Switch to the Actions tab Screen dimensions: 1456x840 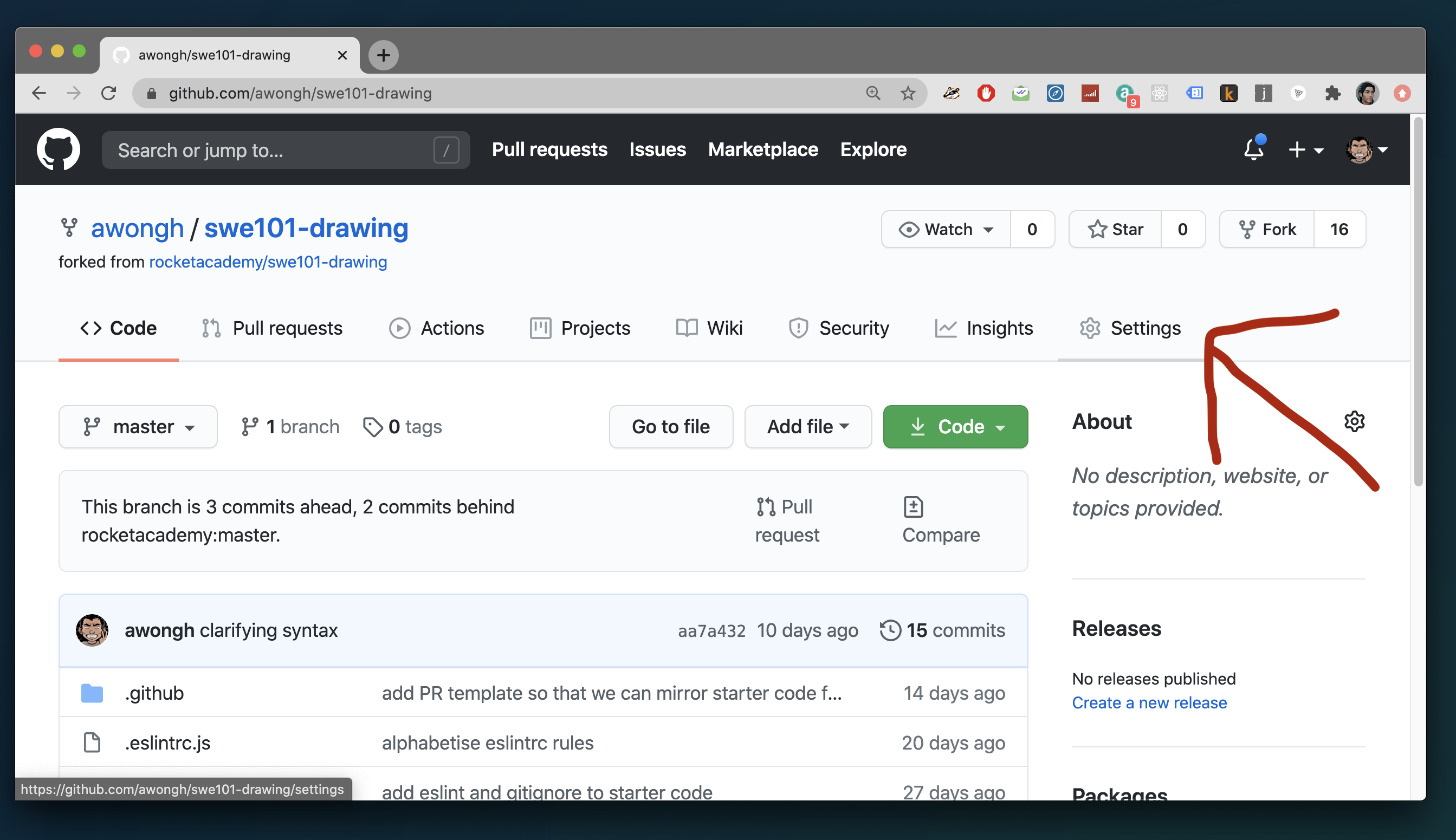436,328
